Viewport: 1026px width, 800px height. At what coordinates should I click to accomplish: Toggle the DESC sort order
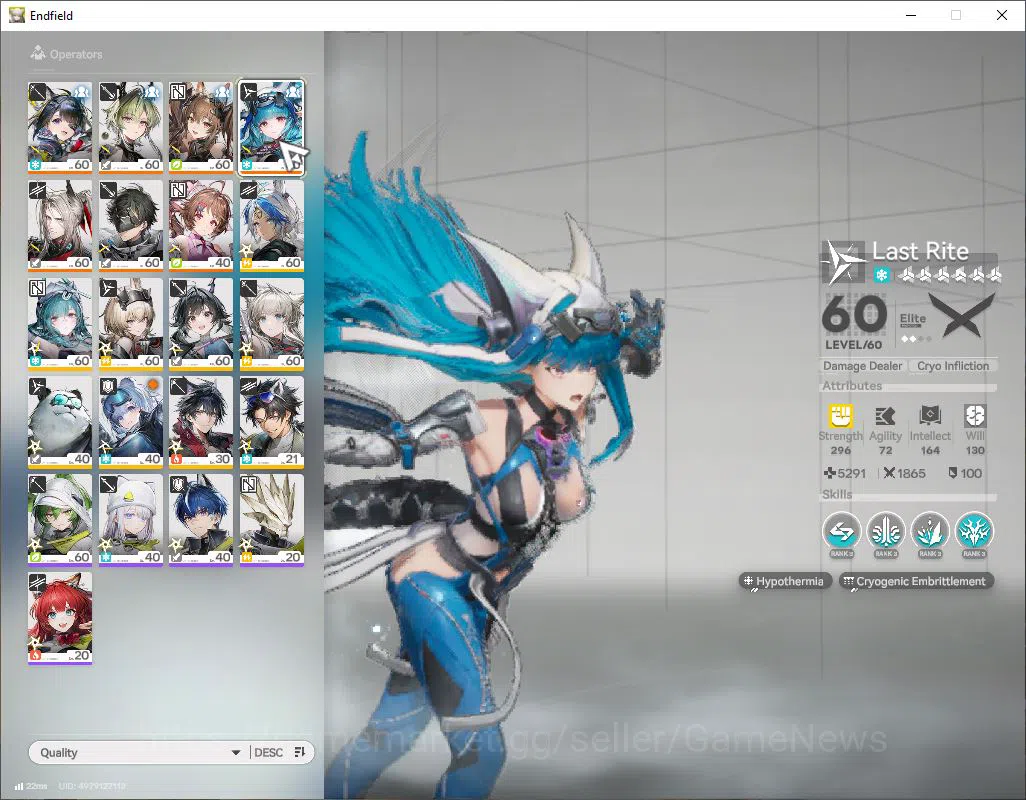point(268,752)
